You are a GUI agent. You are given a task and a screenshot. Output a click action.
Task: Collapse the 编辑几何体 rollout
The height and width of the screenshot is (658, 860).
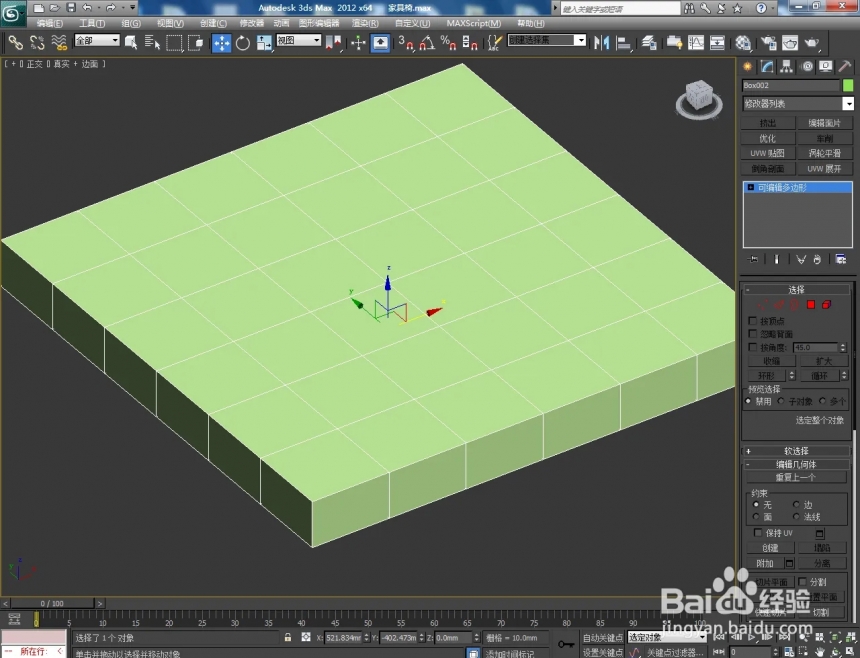tap(796, 464)
